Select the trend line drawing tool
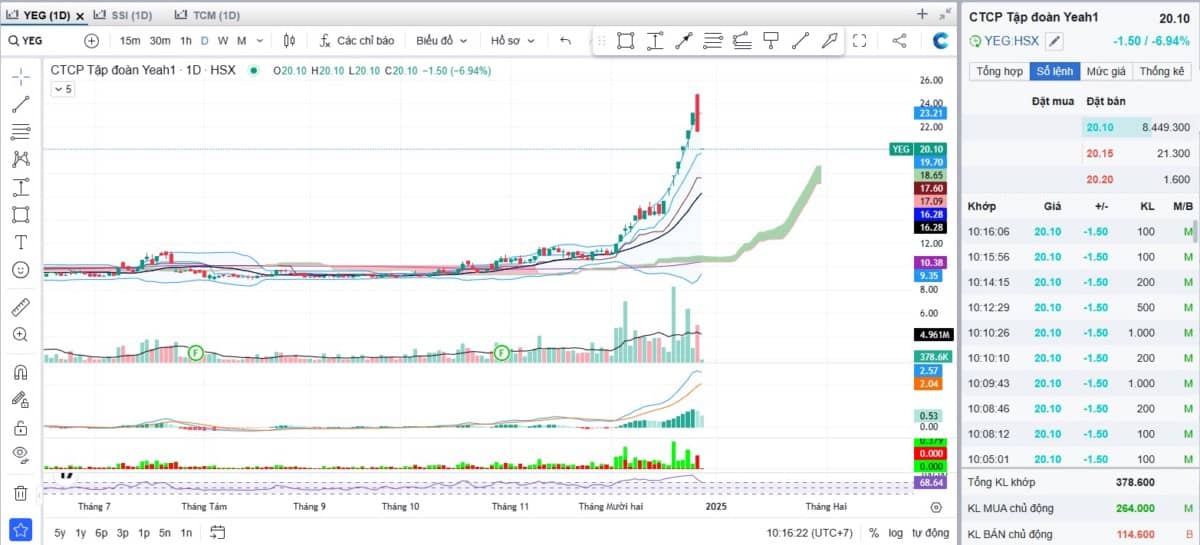1200x545 pixels. point(20,104)
